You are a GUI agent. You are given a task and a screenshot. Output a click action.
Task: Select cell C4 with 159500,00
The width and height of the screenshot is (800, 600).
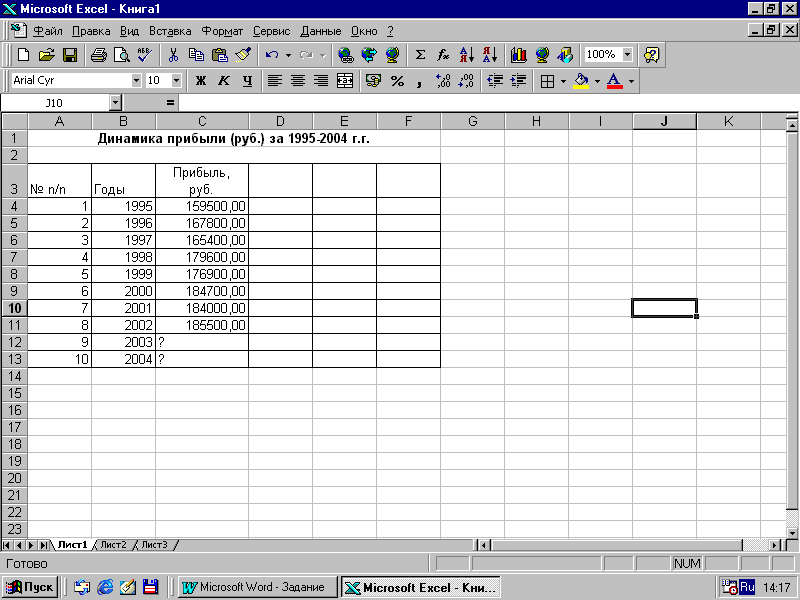tap(202, 206)
